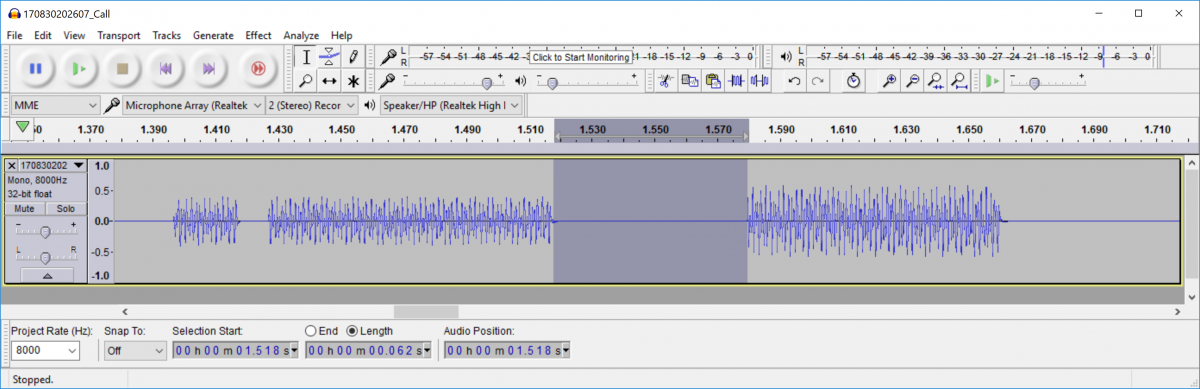Open the Help menu
Screen dimensions: 1200x389
point(341,35)
